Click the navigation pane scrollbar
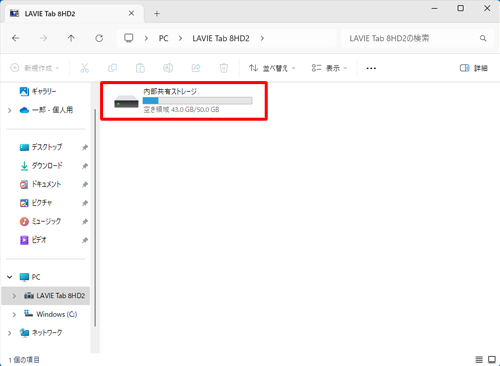This screenshot has height=366, width=500. coord(95,217)
